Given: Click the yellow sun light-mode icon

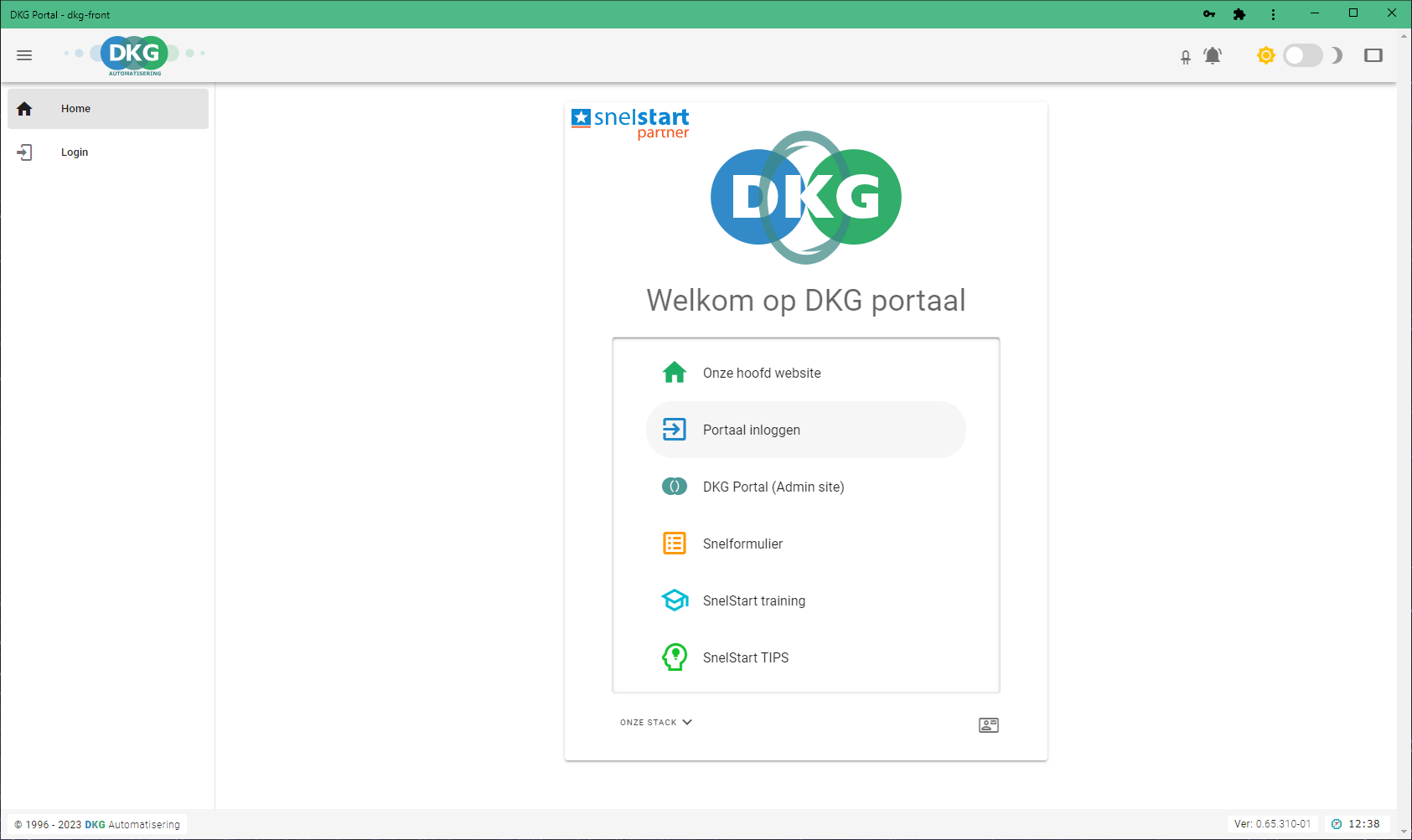Looking at the screenshot, I should [x=1266, y=55].
